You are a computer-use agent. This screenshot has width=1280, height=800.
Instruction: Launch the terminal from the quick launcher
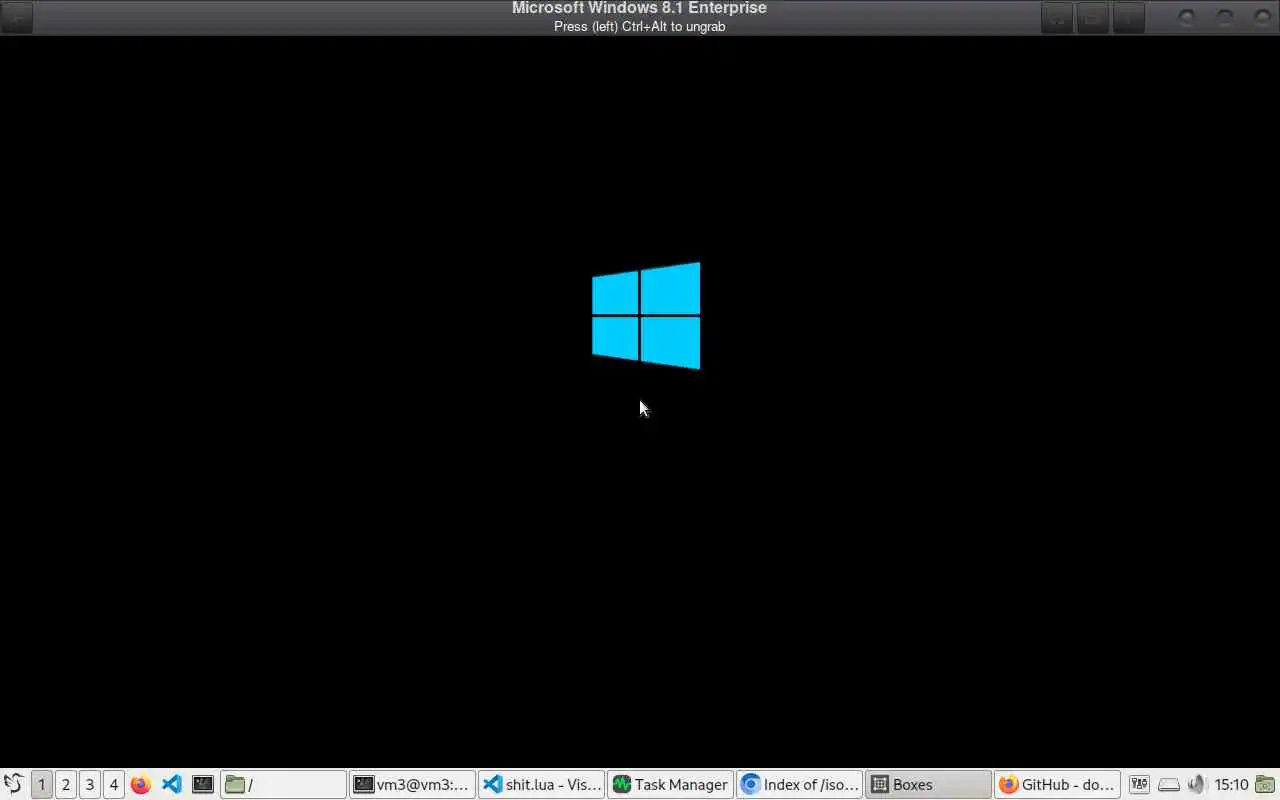[x=203, y=784]
